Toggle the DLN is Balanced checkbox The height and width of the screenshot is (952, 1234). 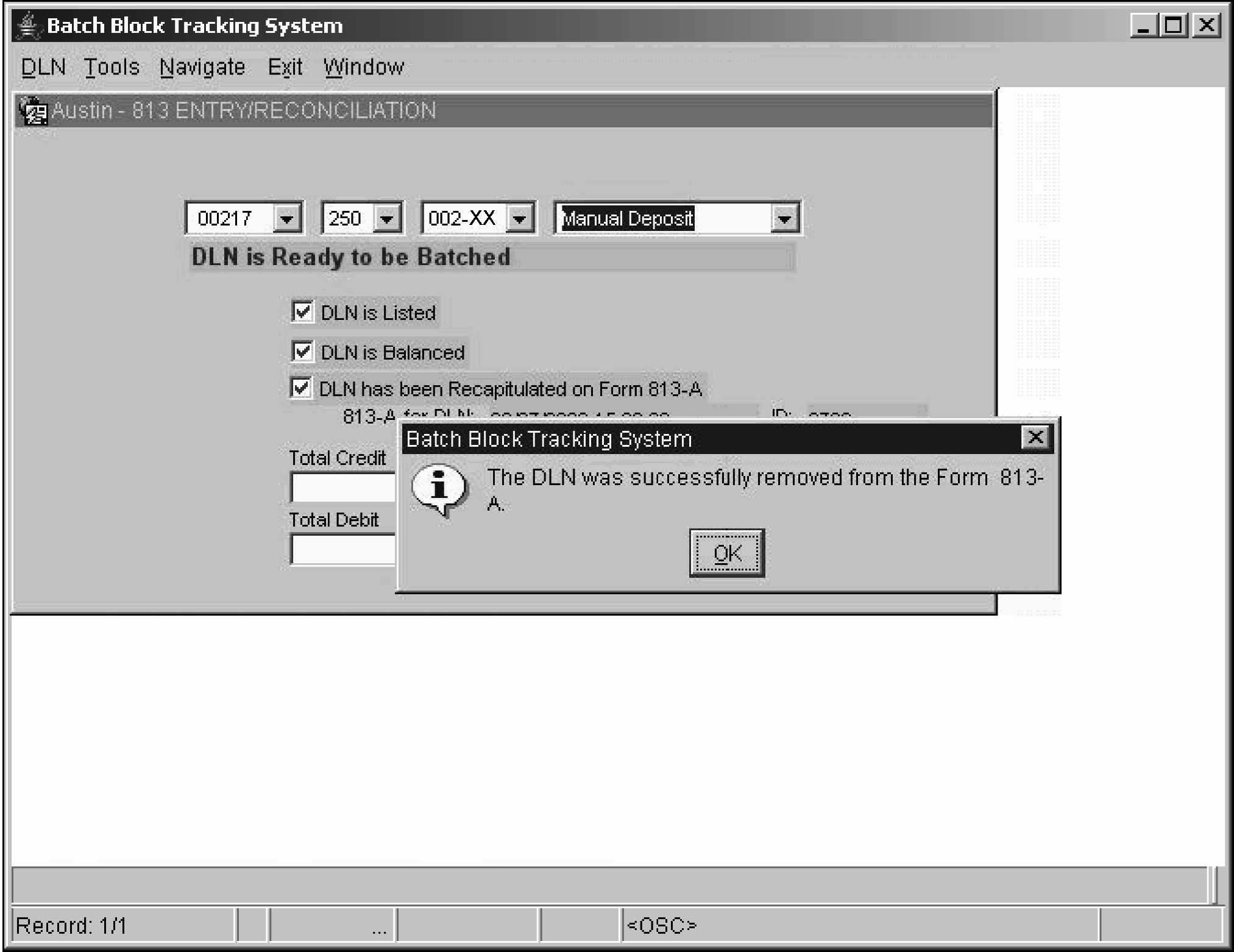point(302,352)
